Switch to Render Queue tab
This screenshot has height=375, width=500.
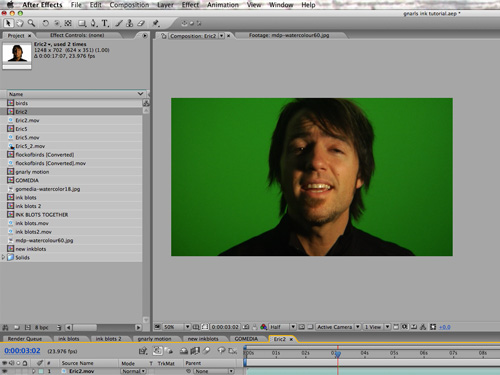click(25, 339)
